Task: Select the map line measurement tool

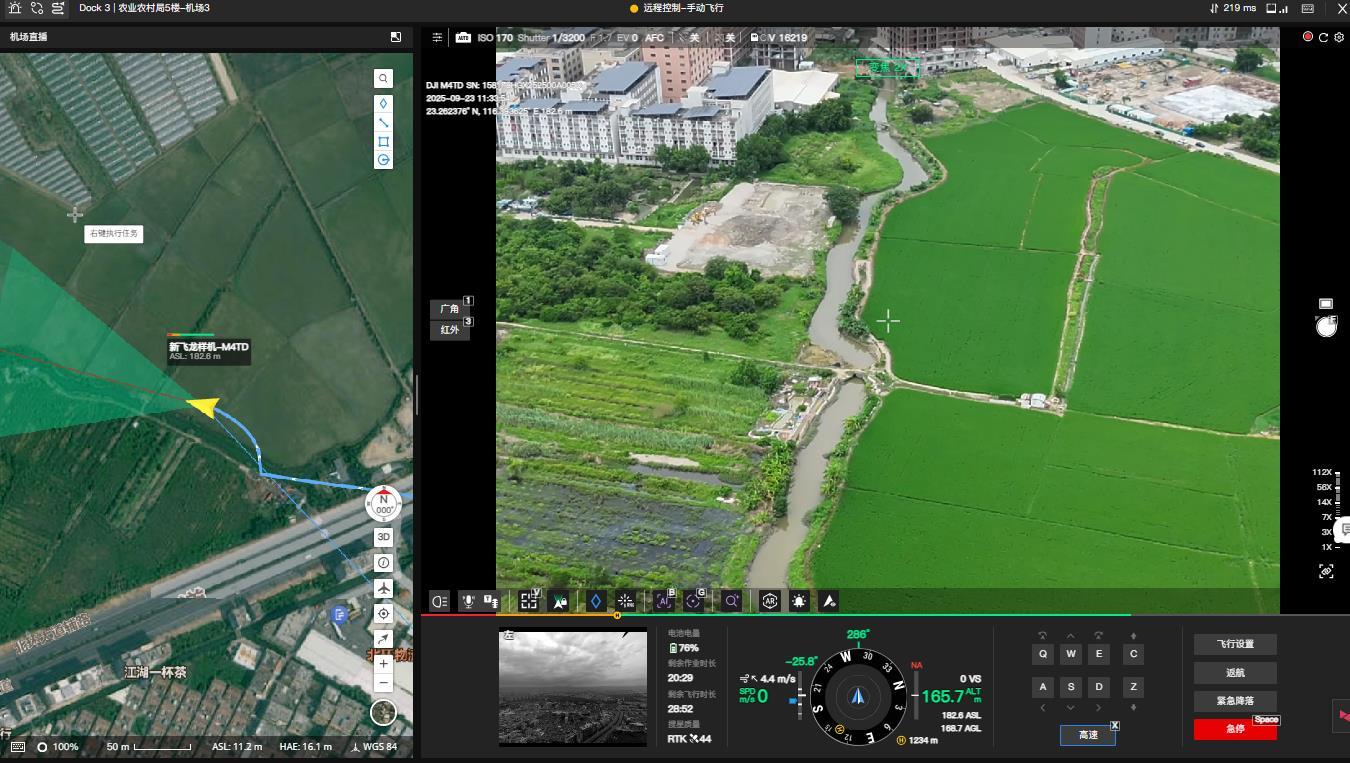Action: pos(383,122)
